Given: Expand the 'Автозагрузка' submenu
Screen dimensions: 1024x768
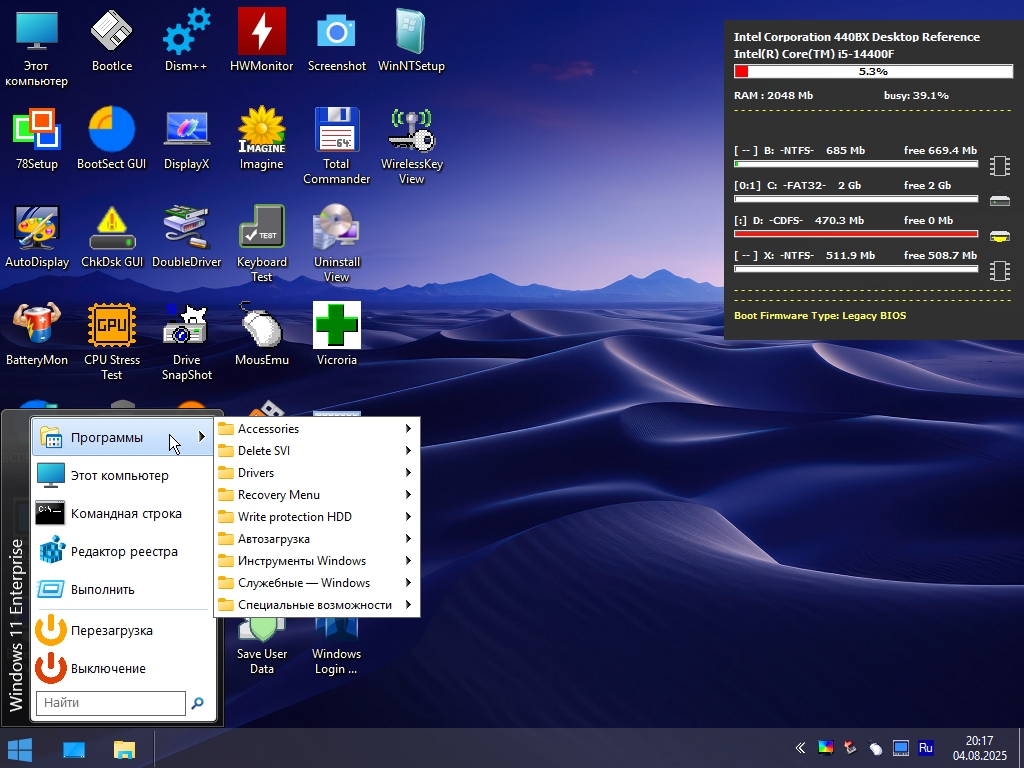Looking at the screenshot, I should pyautogui.click(x=317, y=539).
